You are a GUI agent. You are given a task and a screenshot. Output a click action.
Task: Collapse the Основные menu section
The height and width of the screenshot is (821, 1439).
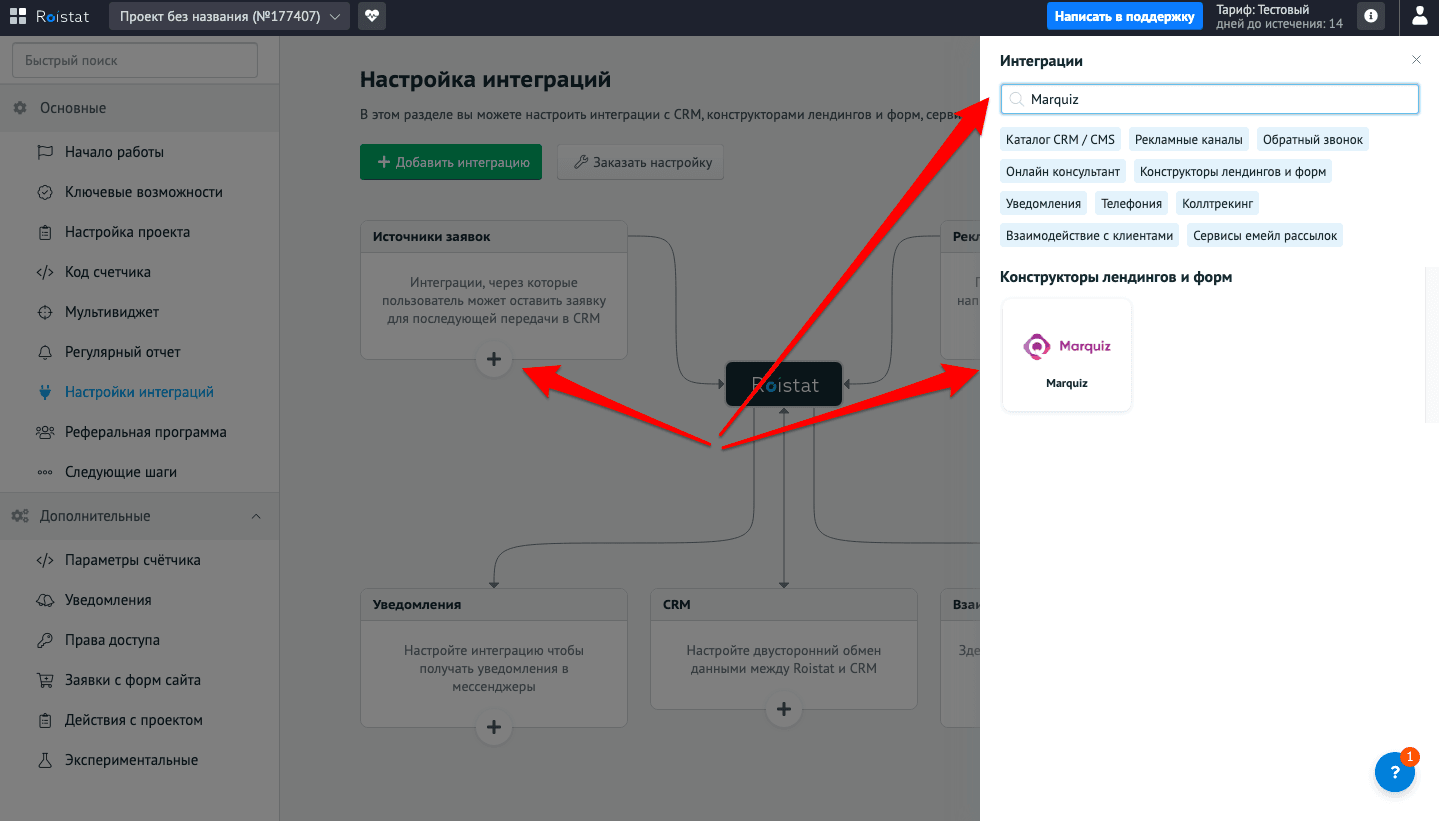coord(139,108)
